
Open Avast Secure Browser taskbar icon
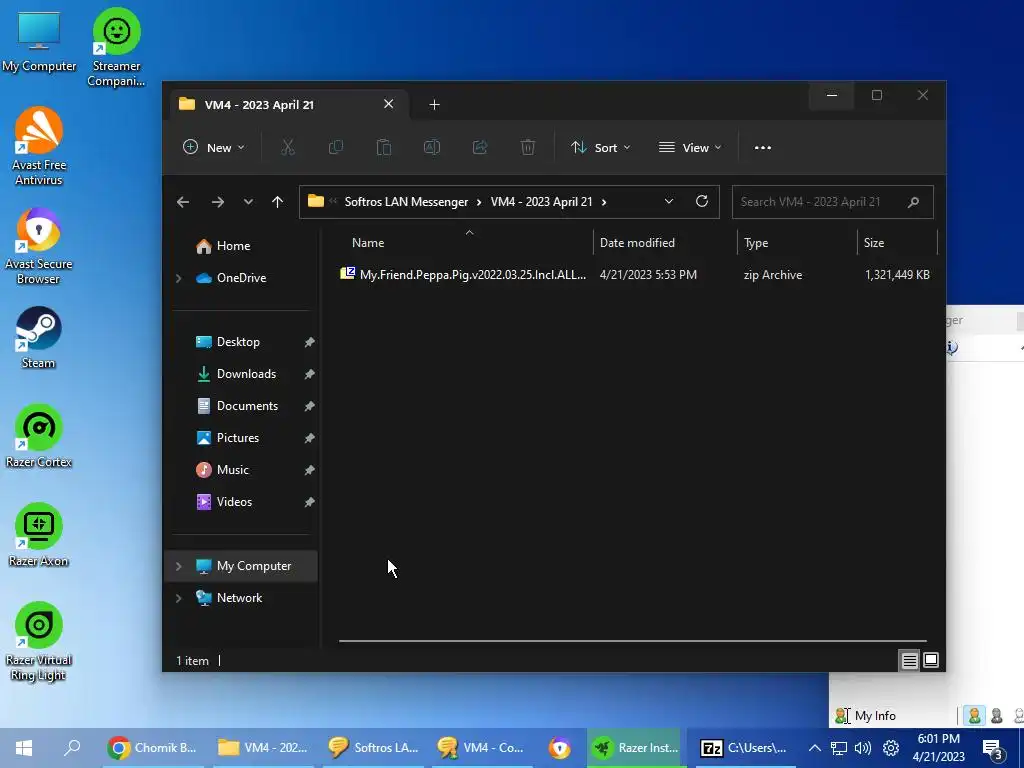click(559, 748)
